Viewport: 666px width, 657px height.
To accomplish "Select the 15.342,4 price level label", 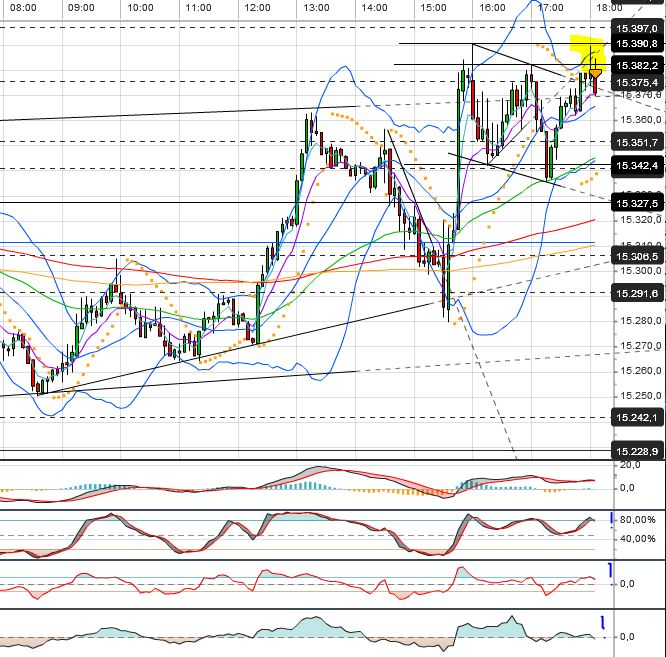I will (637, 165).
